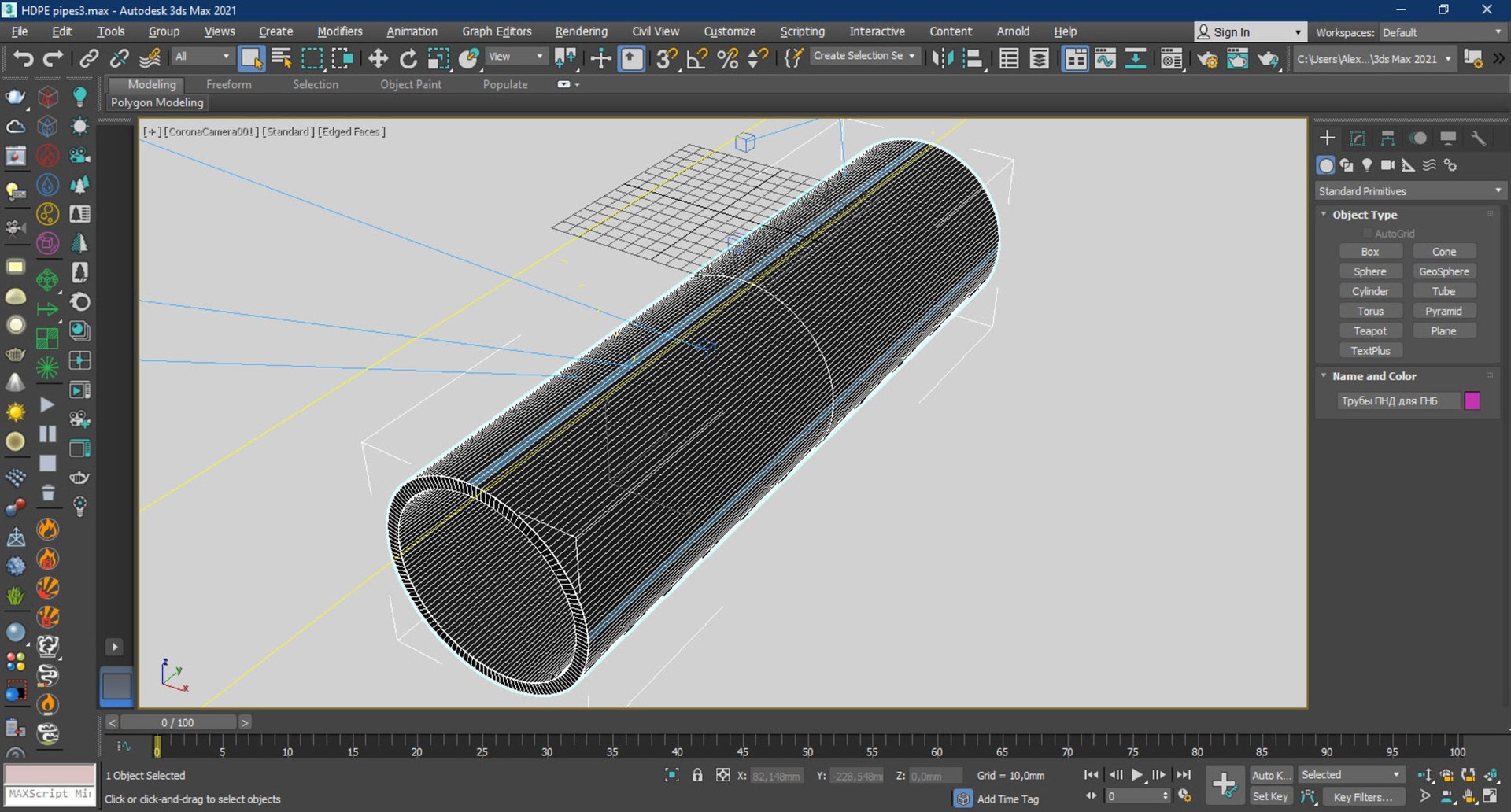Activate the Select and Move tool
The width and height of the screenshot is (1511, 812).
pyautogui.click(x=378, y=59)
